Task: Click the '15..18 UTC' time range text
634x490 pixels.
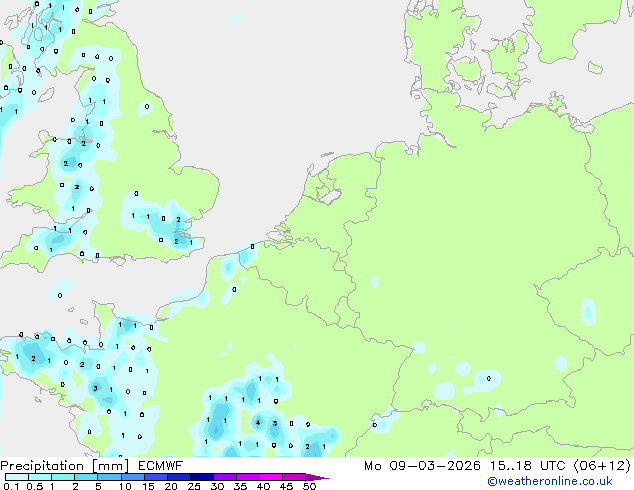Action: (527, 466)
